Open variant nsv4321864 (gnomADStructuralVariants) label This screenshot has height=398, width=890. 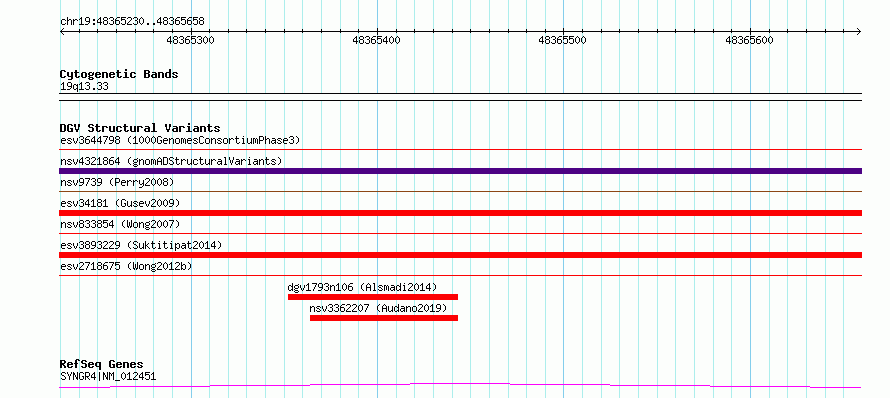tap(171, 161)
